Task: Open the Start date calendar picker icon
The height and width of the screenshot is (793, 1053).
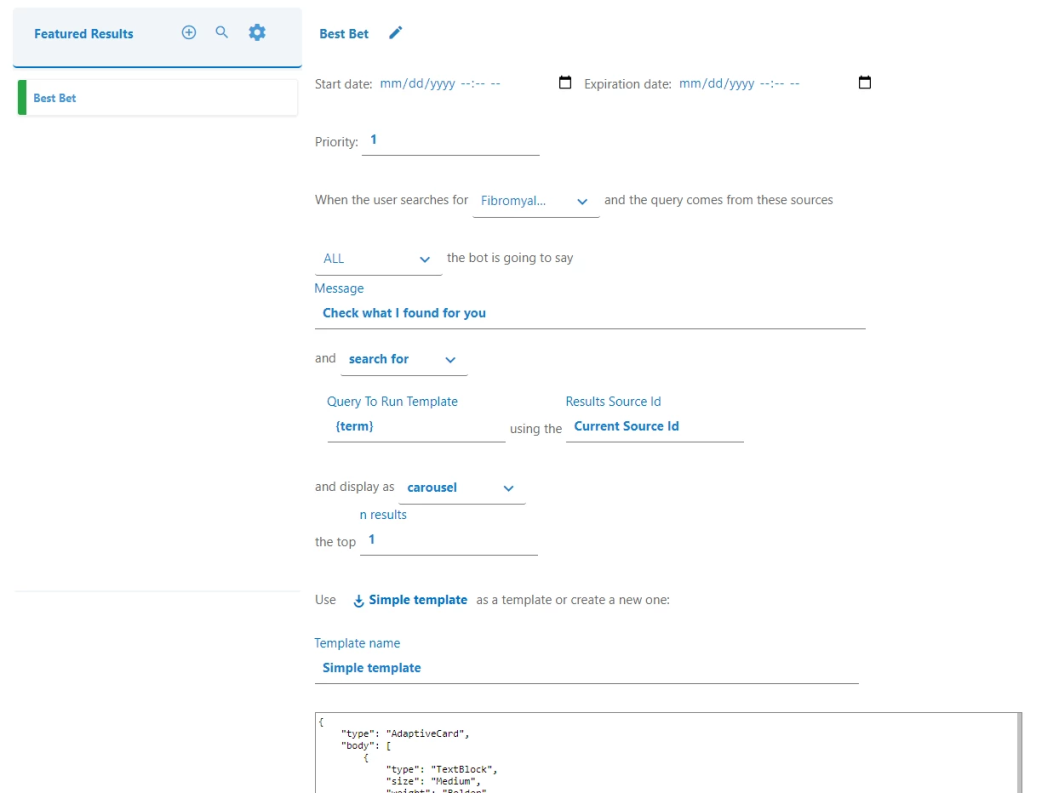Action: (565, 83)
